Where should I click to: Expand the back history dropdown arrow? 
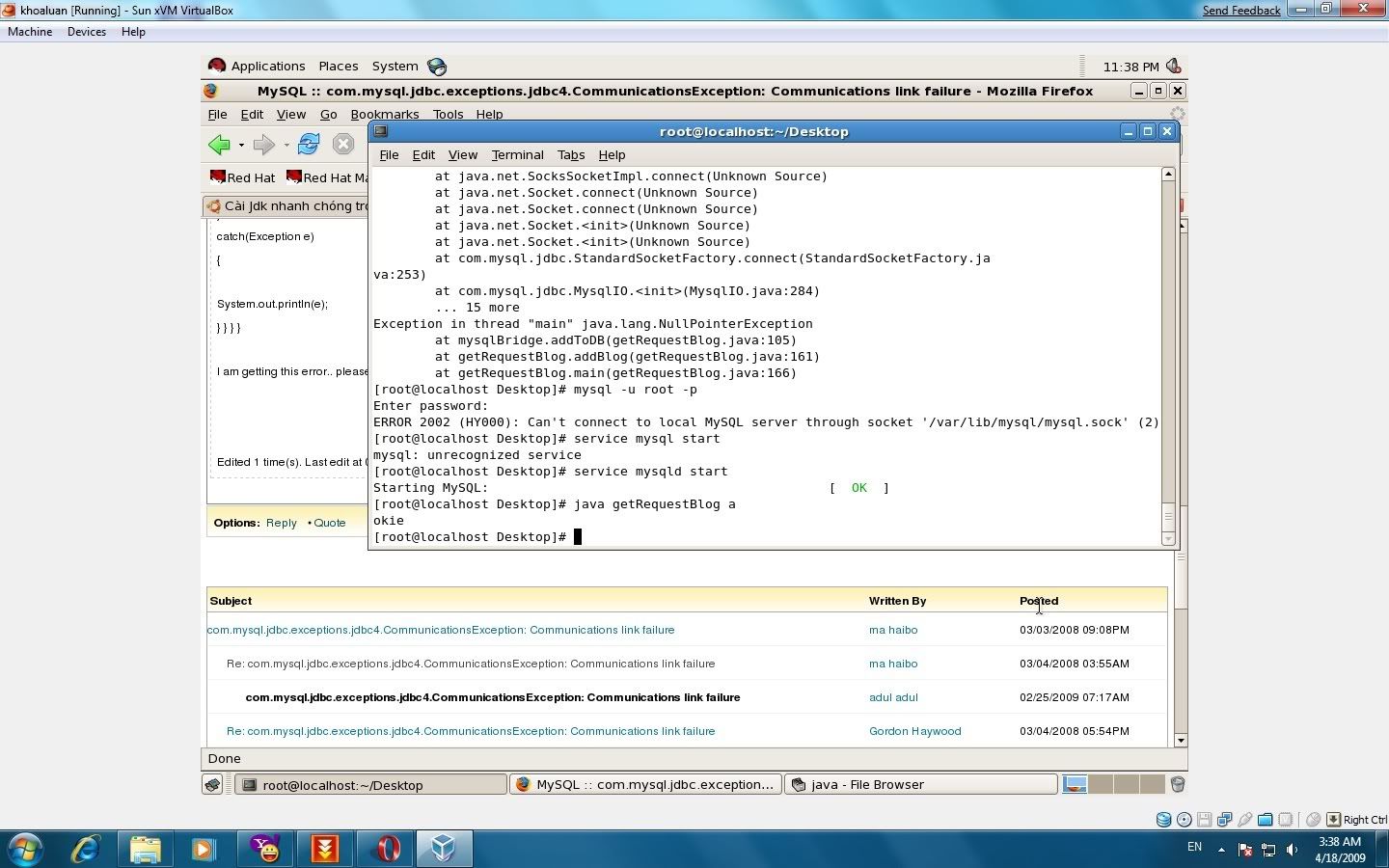click(241, 146)
